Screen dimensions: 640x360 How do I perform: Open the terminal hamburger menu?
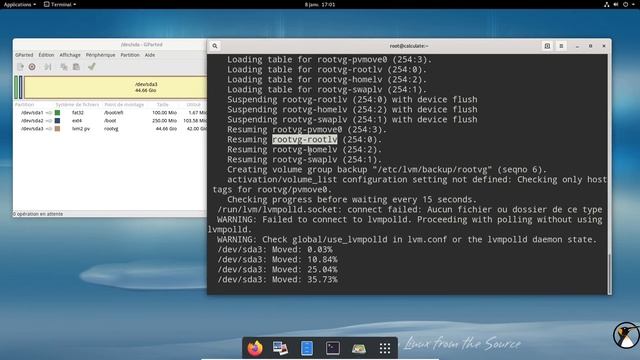click(561, 46)
